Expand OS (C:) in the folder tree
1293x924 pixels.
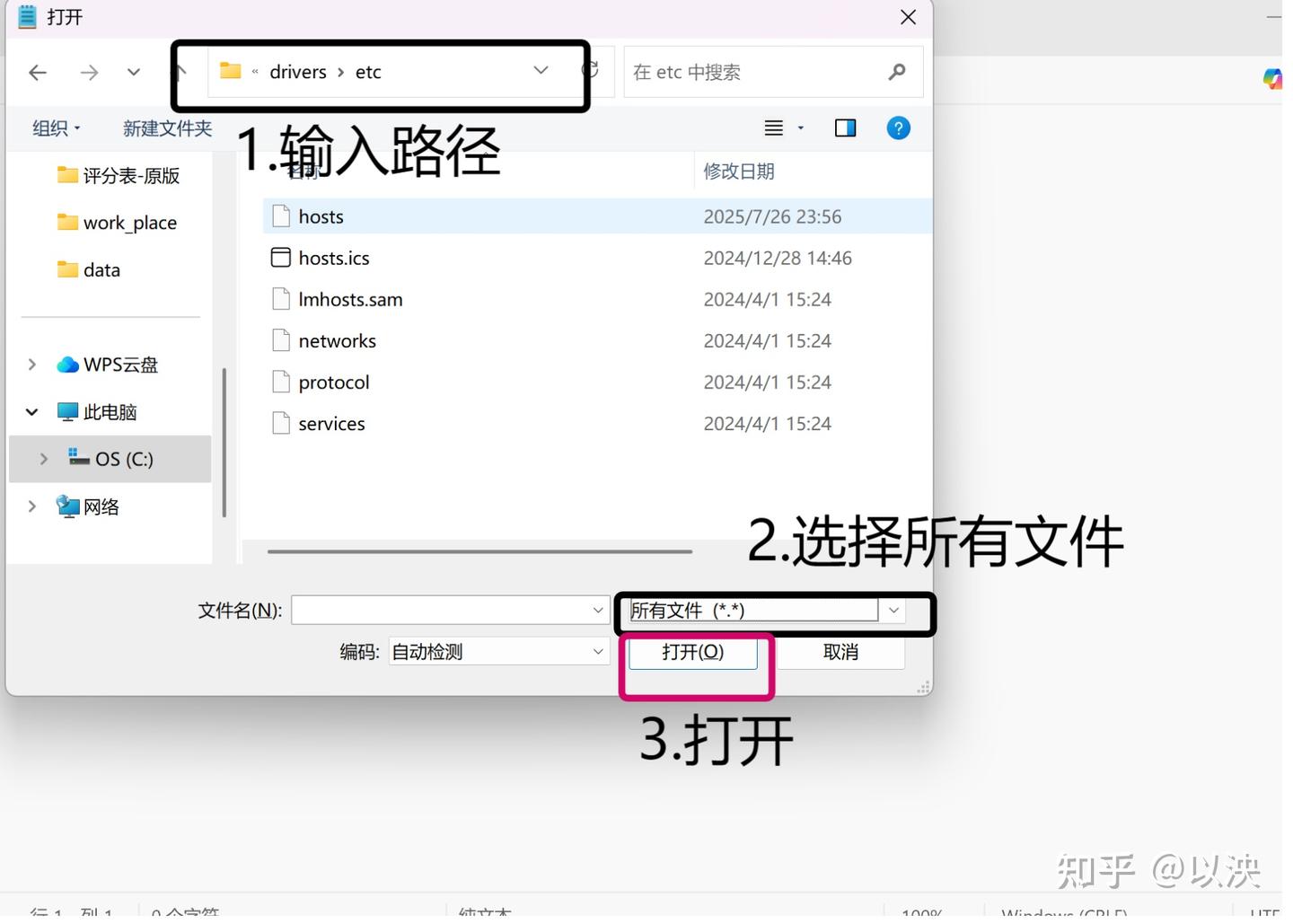(x=42, y=459)
